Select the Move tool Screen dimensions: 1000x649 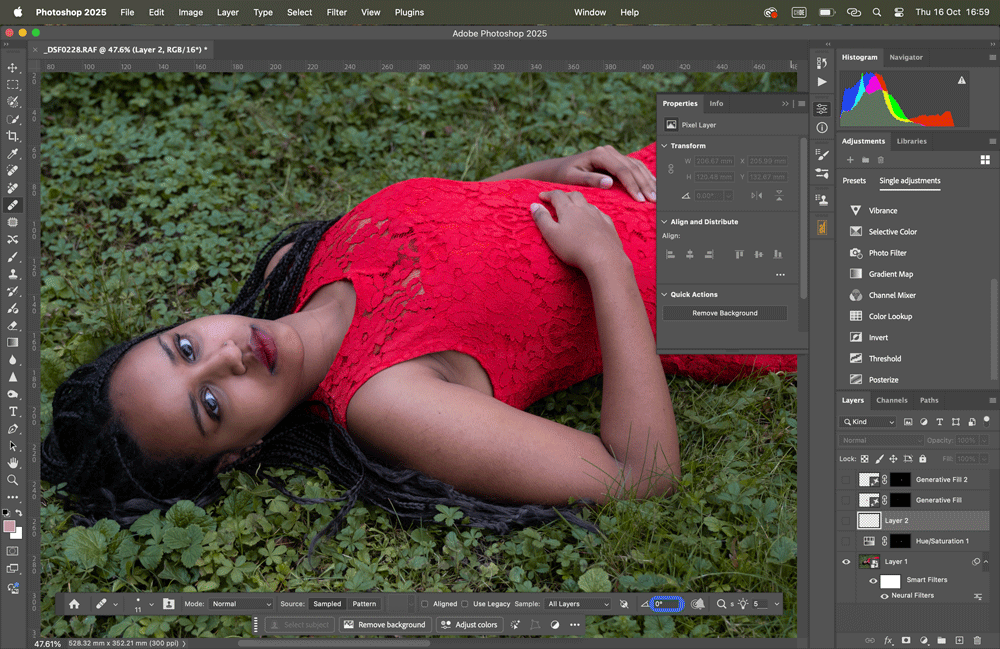13,67
